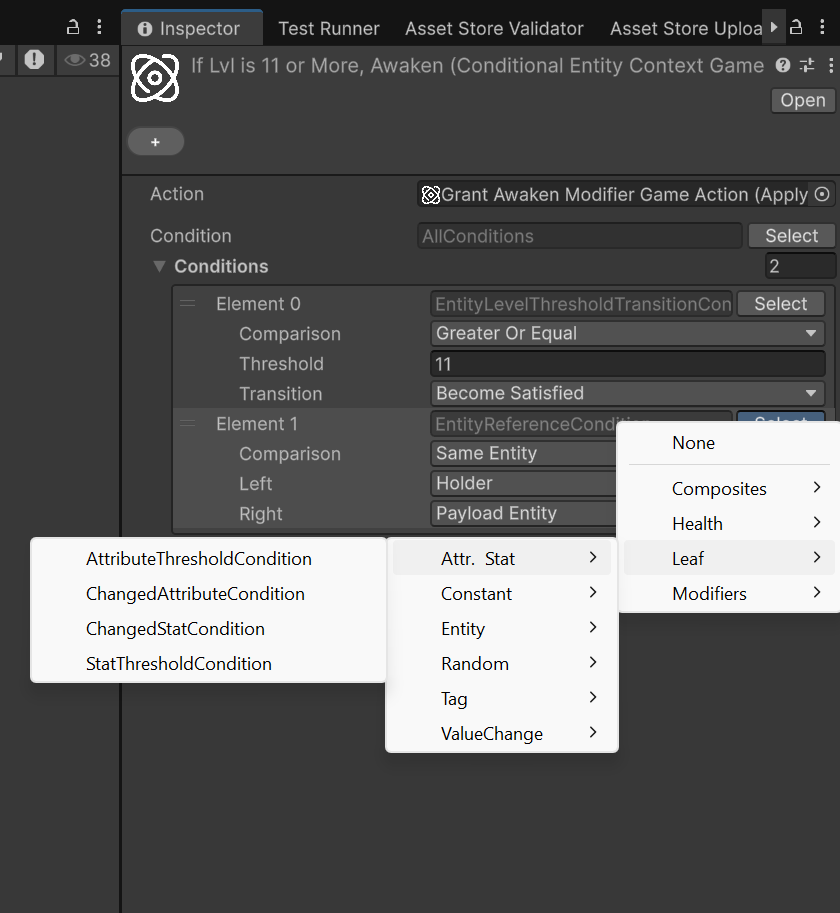Open the Greater Or Equal comparison dropdown
840x913 pixels.
[628, 334]
